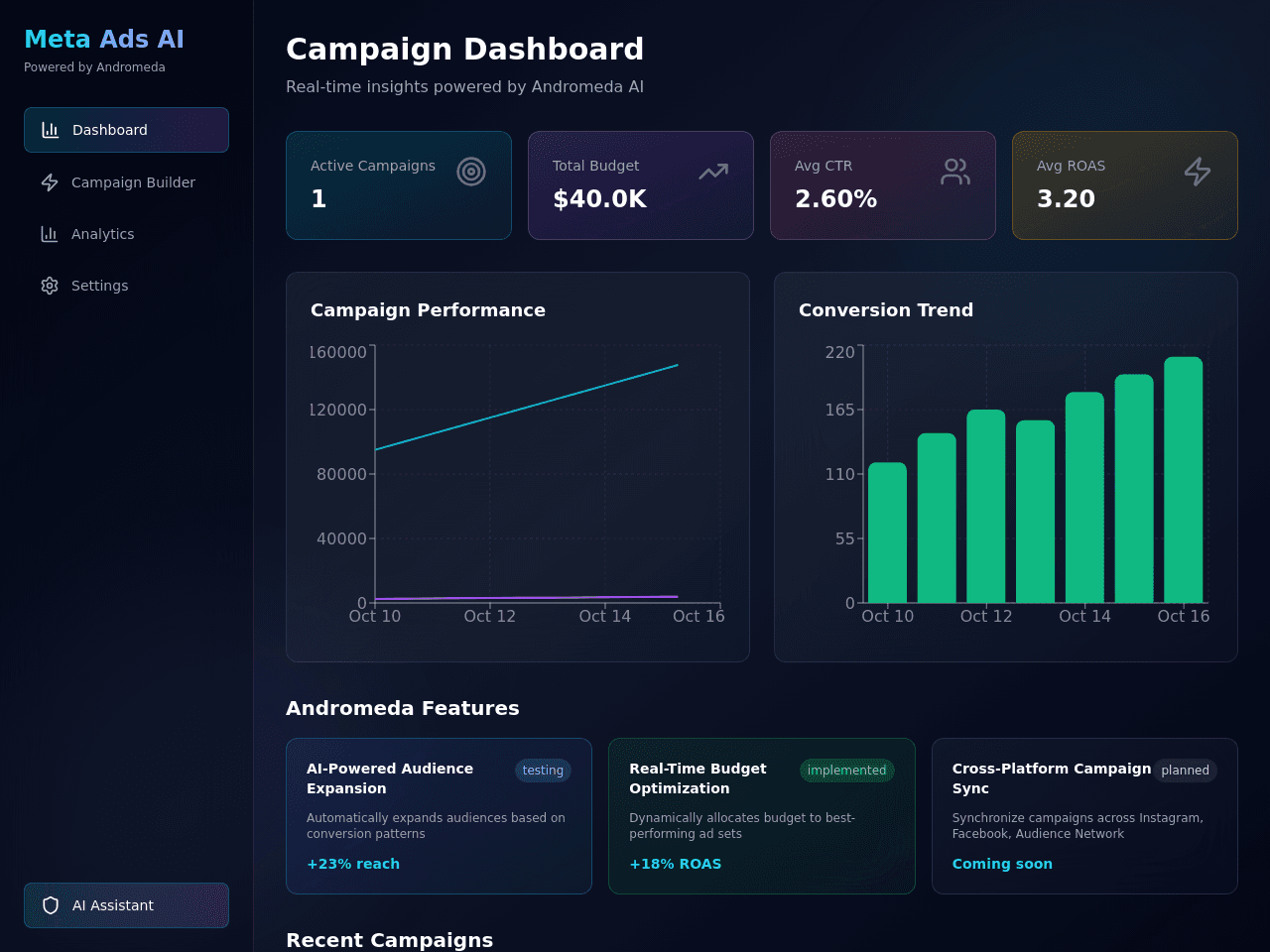Screen dimensions: 1270x952
Task: Click the AI Assistant shield icon
Action: click(51, 905)
